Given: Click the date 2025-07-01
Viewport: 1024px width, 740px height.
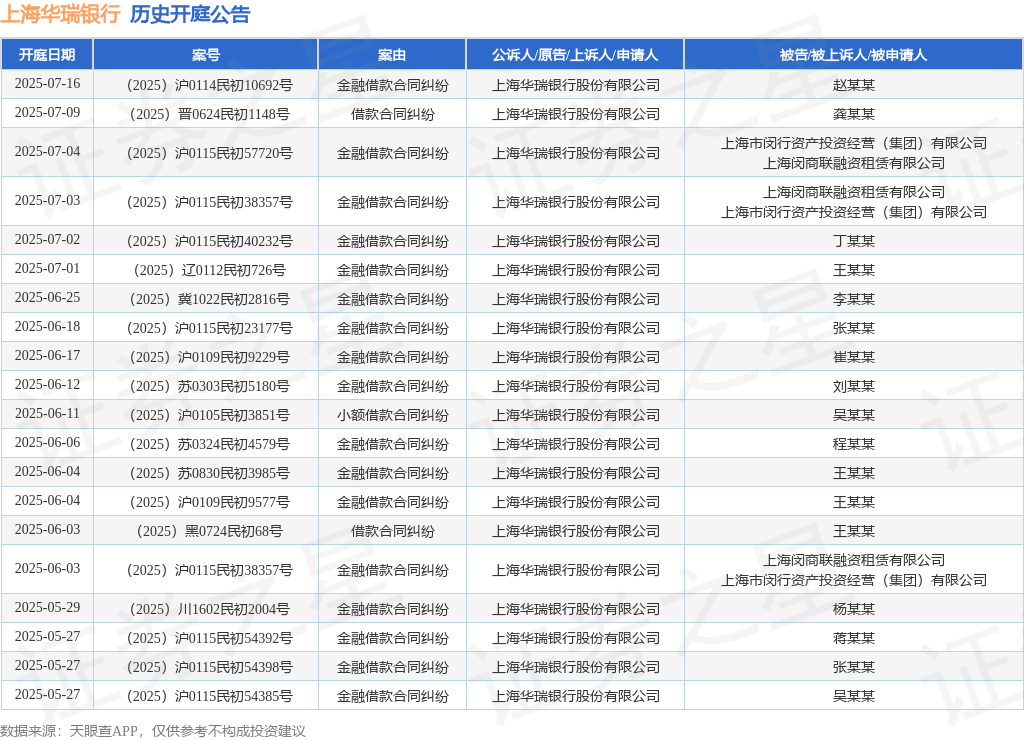Looking at the screenshot, I should (47, 268).
